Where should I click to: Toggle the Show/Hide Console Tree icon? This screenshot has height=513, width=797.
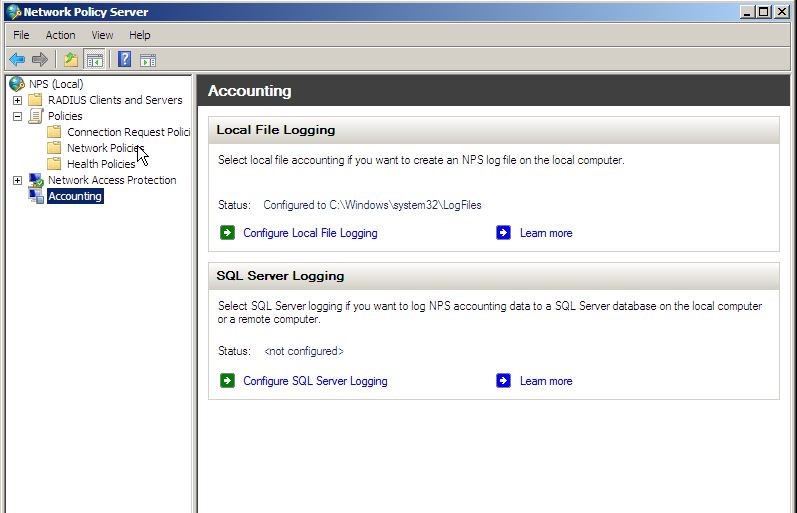click(x=95, y=59)
